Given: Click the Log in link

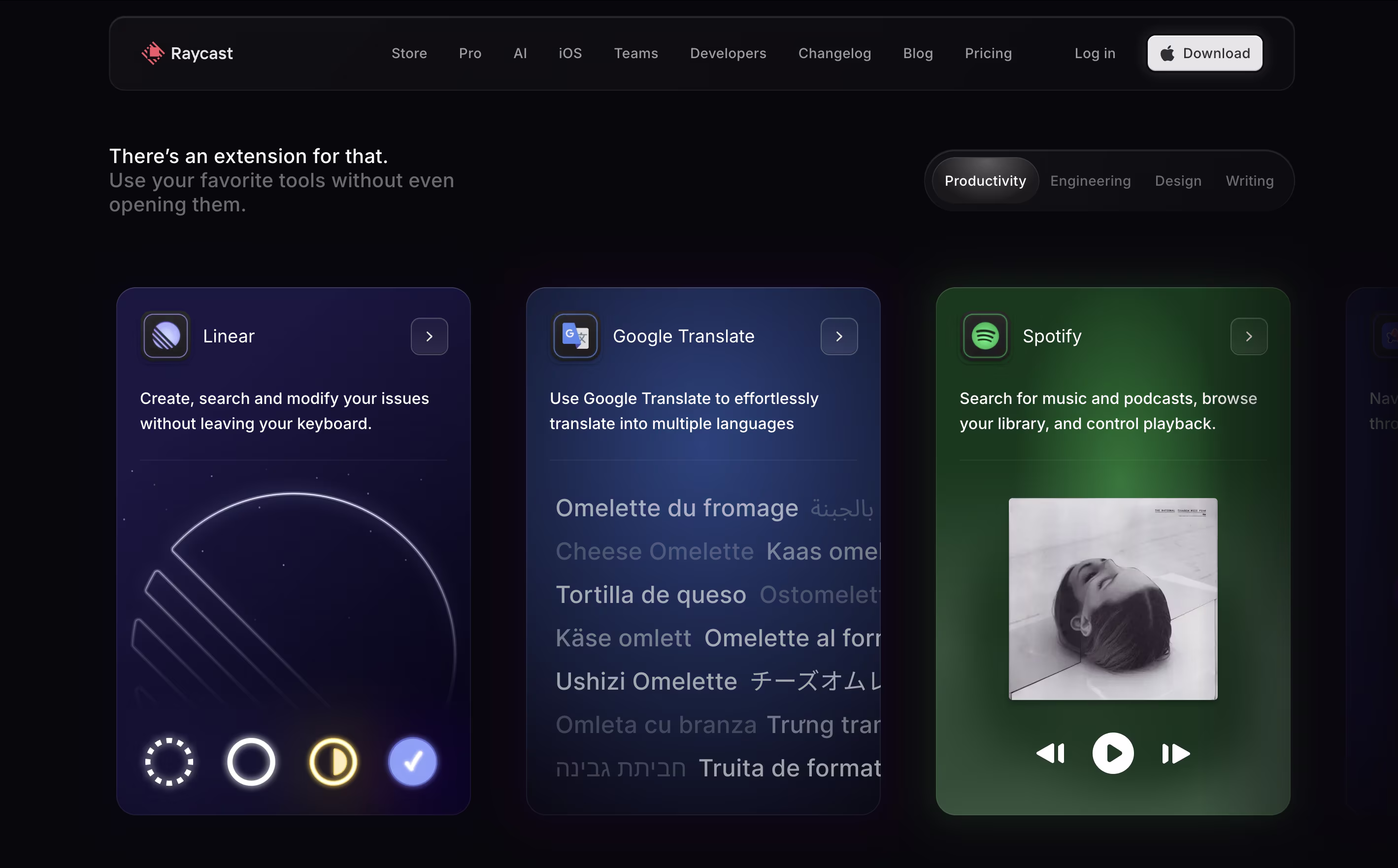Looking at the screenshot, I should tap(1095, 53).
